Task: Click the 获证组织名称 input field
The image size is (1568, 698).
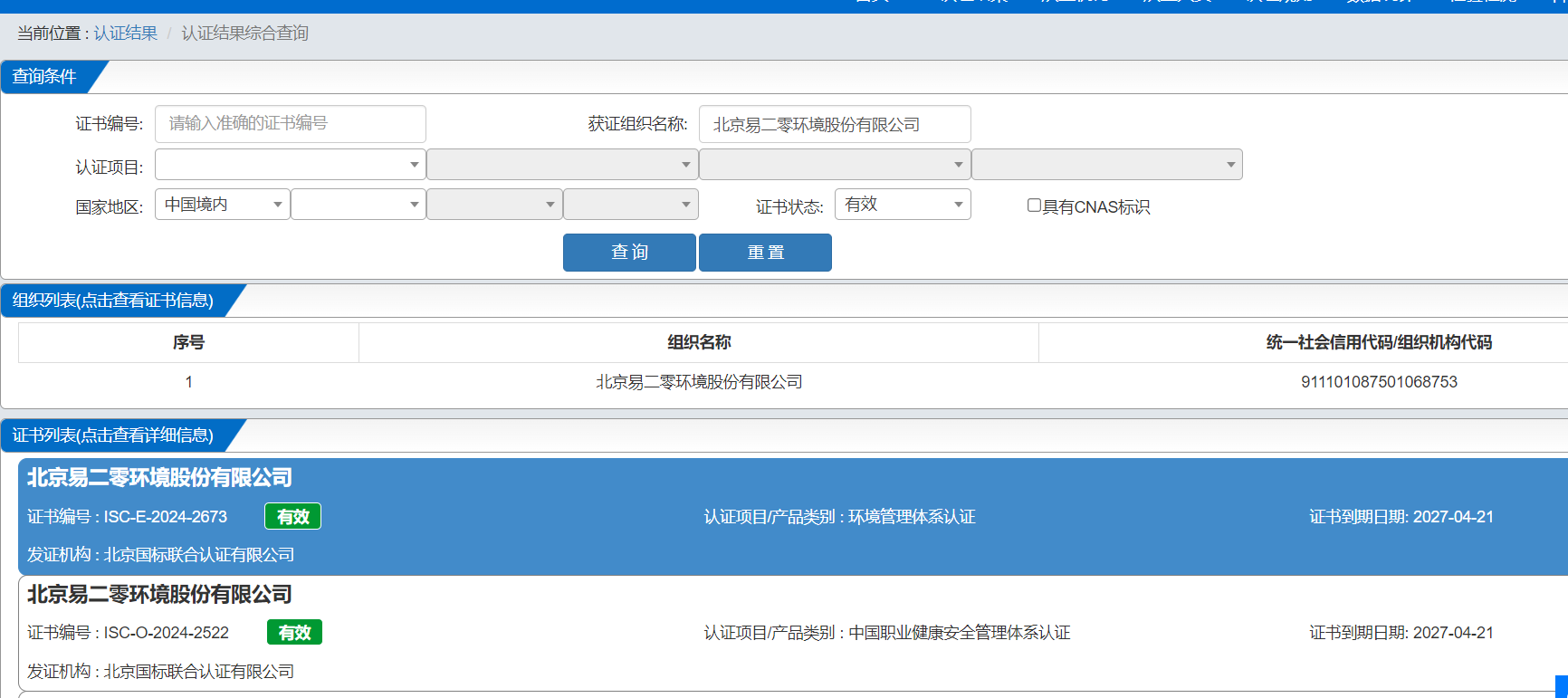Action: [835, 124]
